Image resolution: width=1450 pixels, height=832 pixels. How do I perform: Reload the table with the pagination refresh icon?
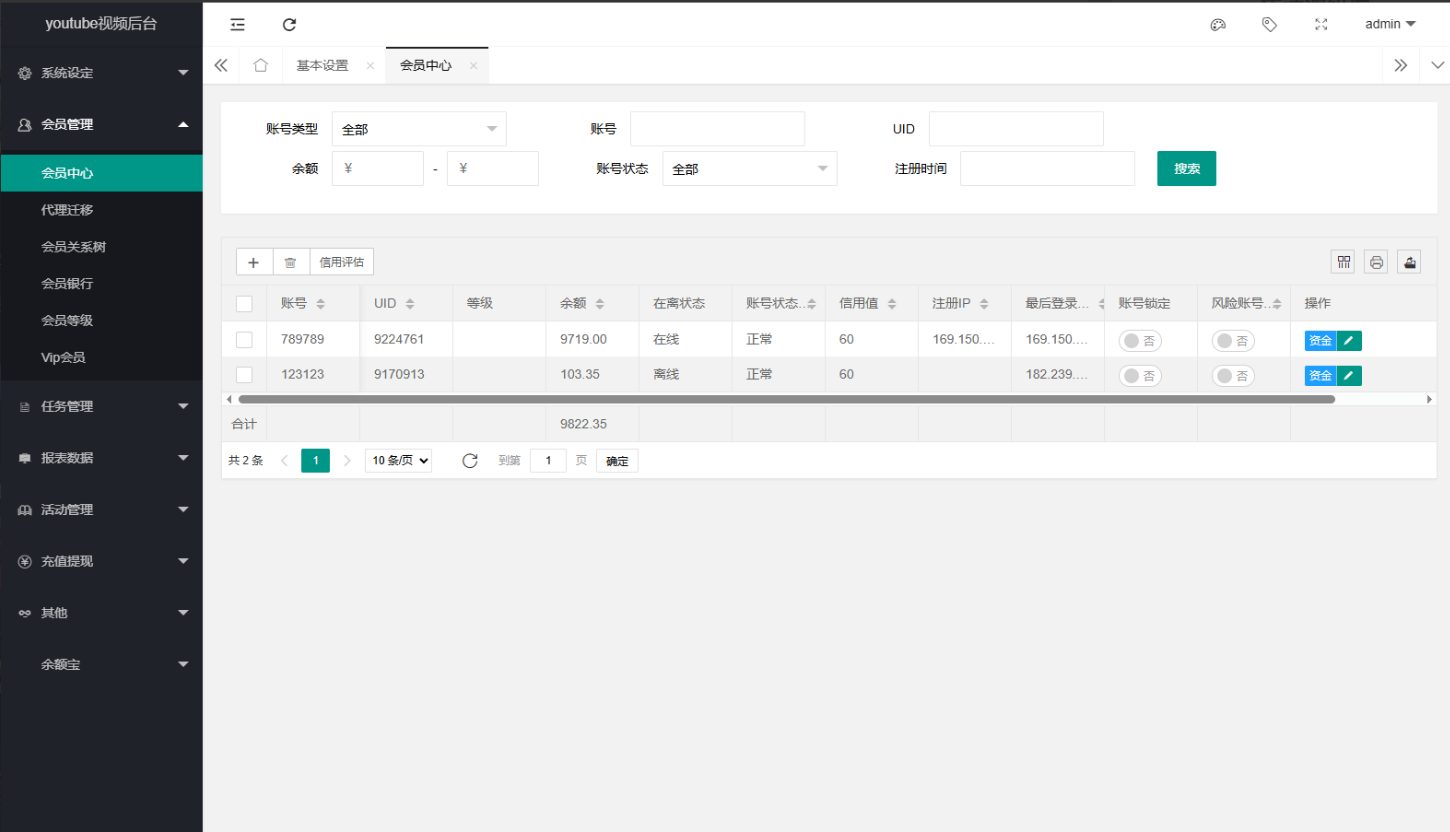tap(470, 461)
